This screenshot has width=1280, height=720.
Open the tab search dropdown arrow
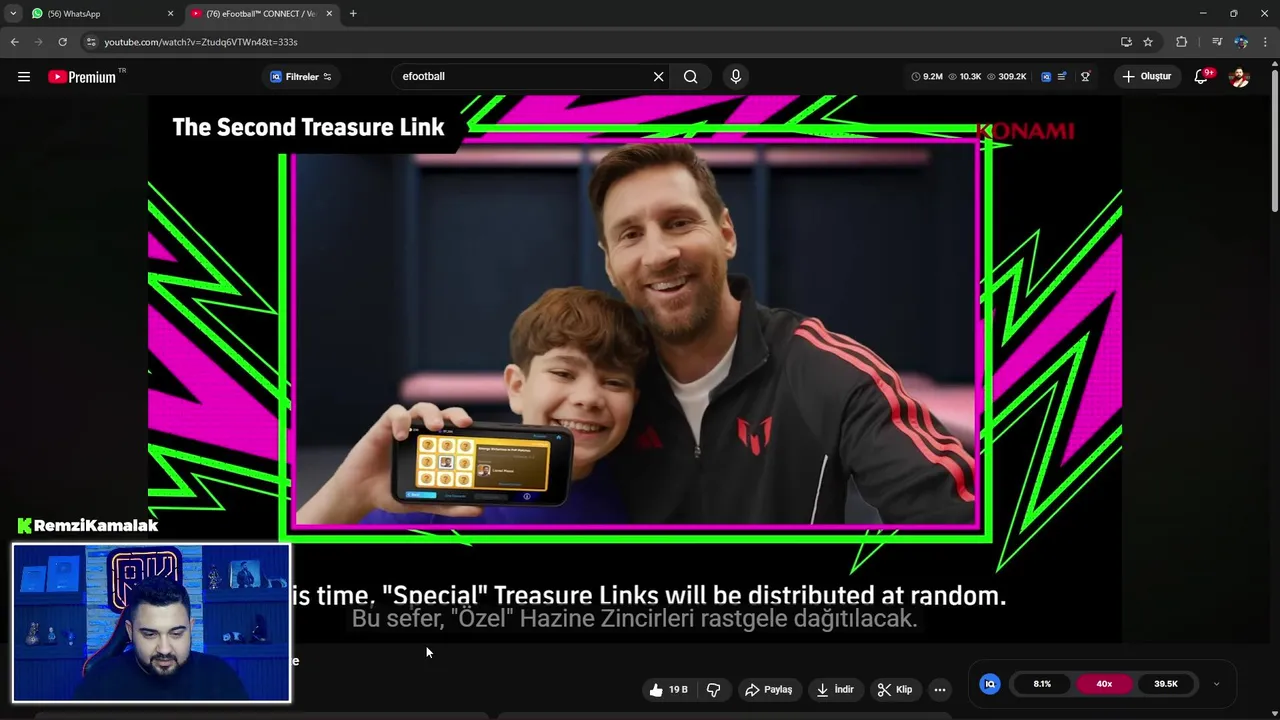(x=13, y=14)
